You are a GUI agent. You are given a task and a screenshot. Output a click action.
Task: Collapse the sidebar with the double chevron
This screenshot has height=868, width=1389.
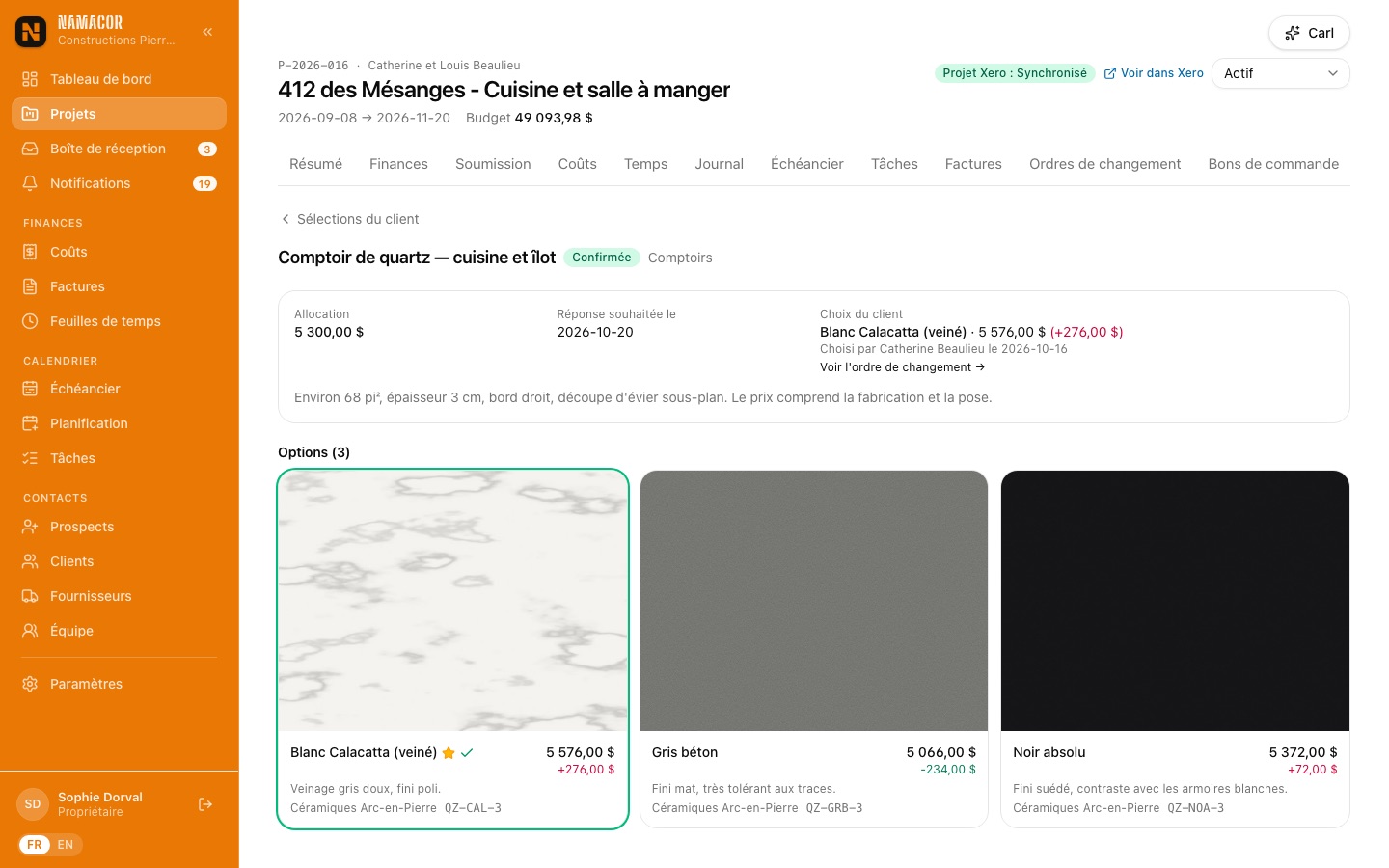207,32
